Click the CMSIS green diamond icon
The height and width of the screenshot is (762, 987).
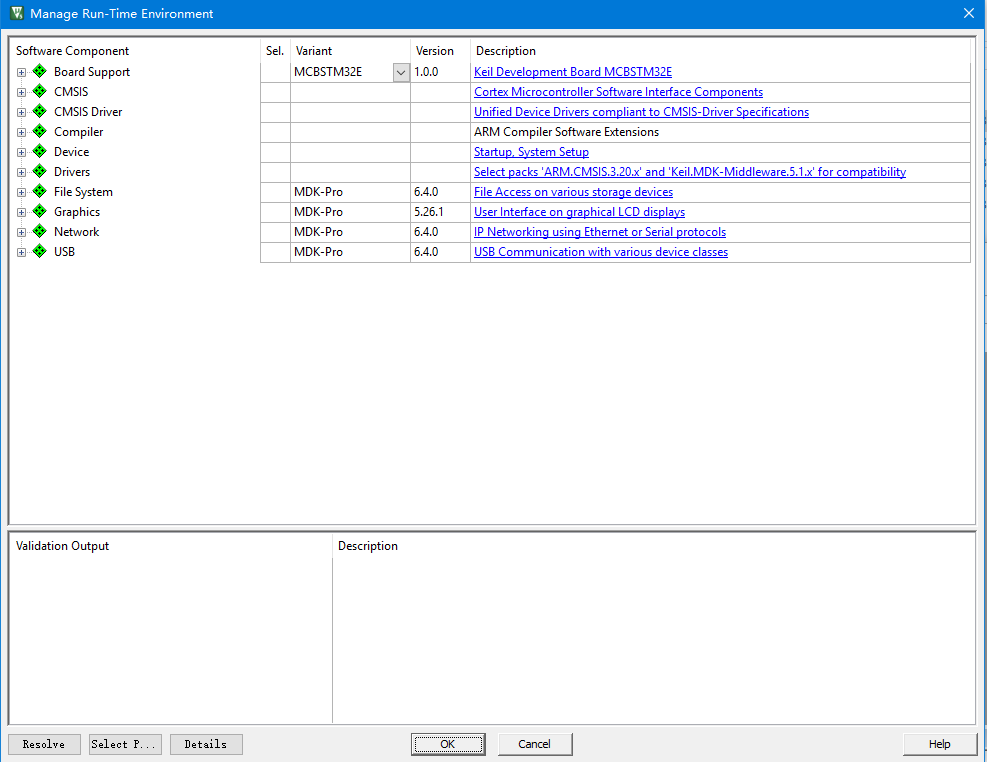tap(40, 91)
